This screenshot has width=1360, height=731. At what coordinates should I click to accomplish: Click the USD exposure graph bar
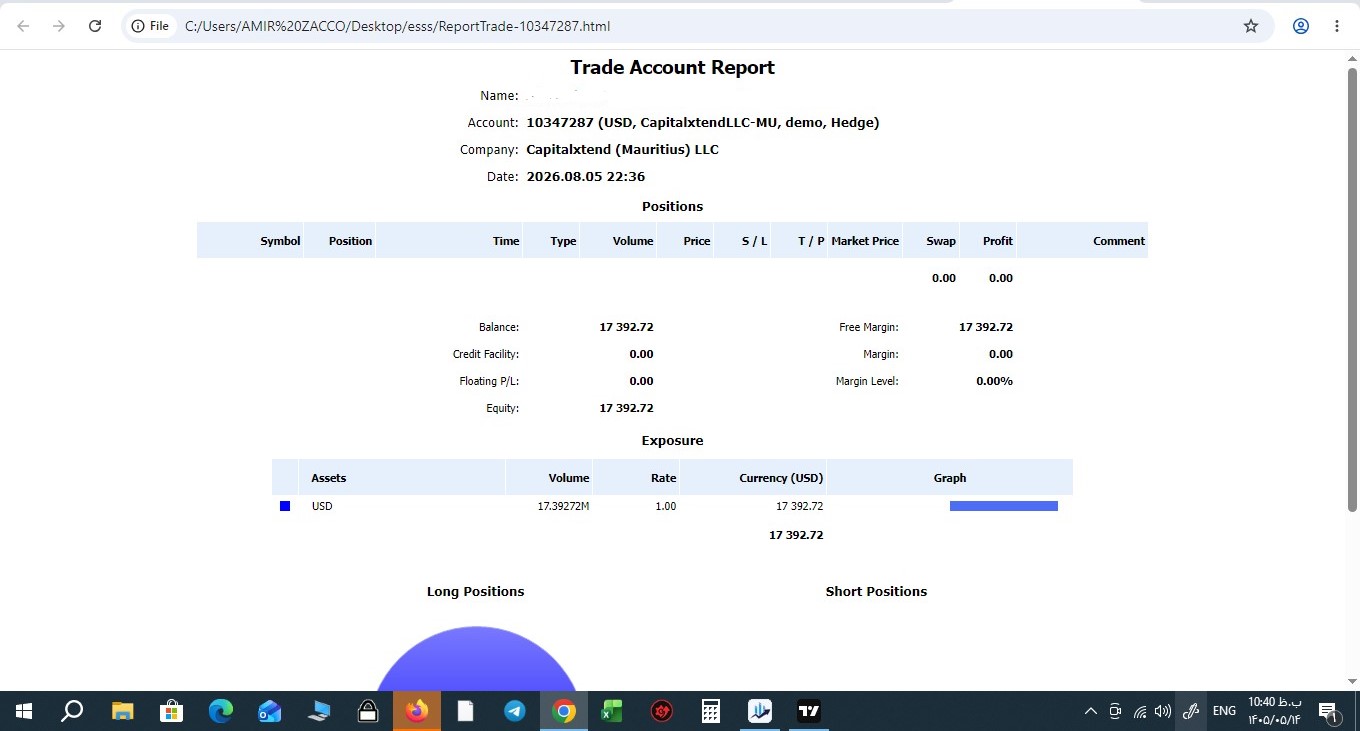pyautogui.click(x=1004, y=506)
